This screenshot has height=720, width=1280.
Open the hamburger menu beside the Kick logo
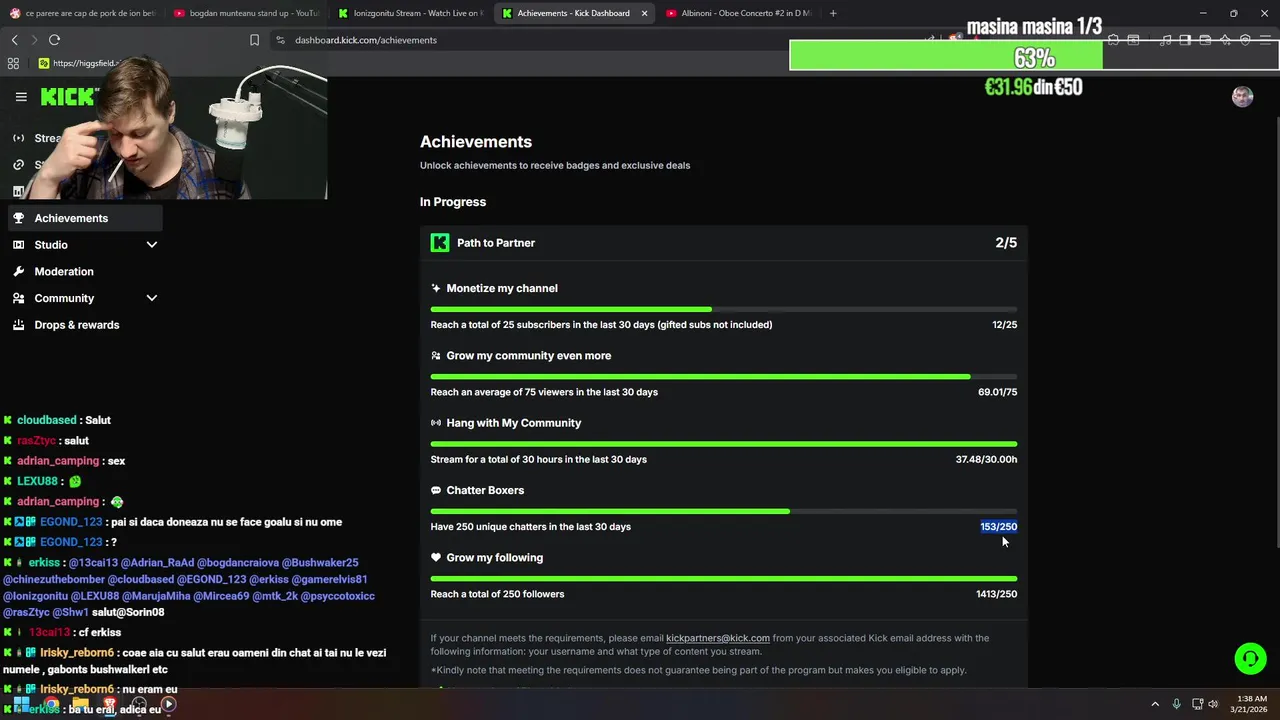(x=21, y=97)
